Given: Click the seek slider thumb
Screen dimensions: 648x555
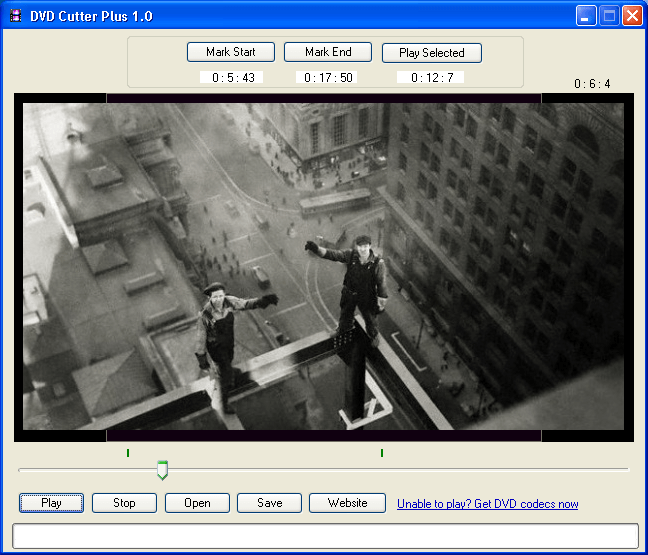Looking at the screenshot, I should pyautogui.click(x=162, y=470).
